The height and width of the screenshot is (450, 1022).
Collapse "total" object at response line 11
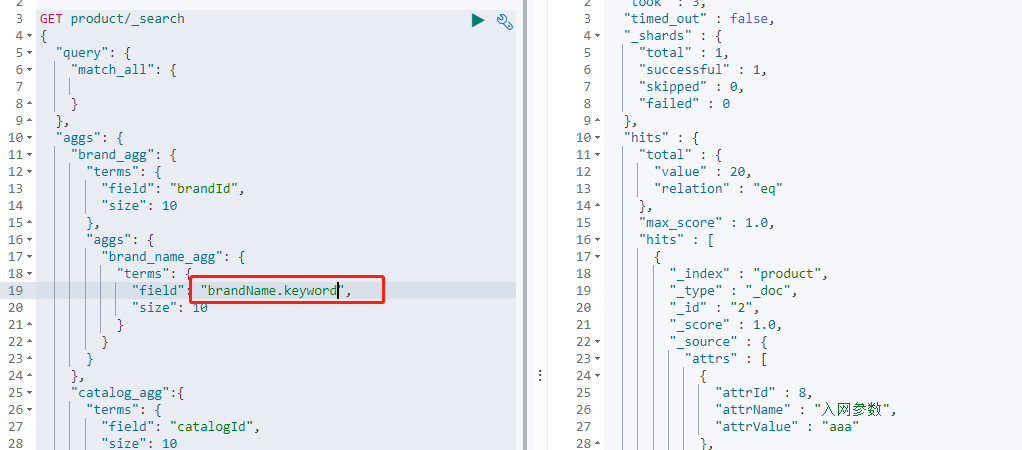coord(598,155)
